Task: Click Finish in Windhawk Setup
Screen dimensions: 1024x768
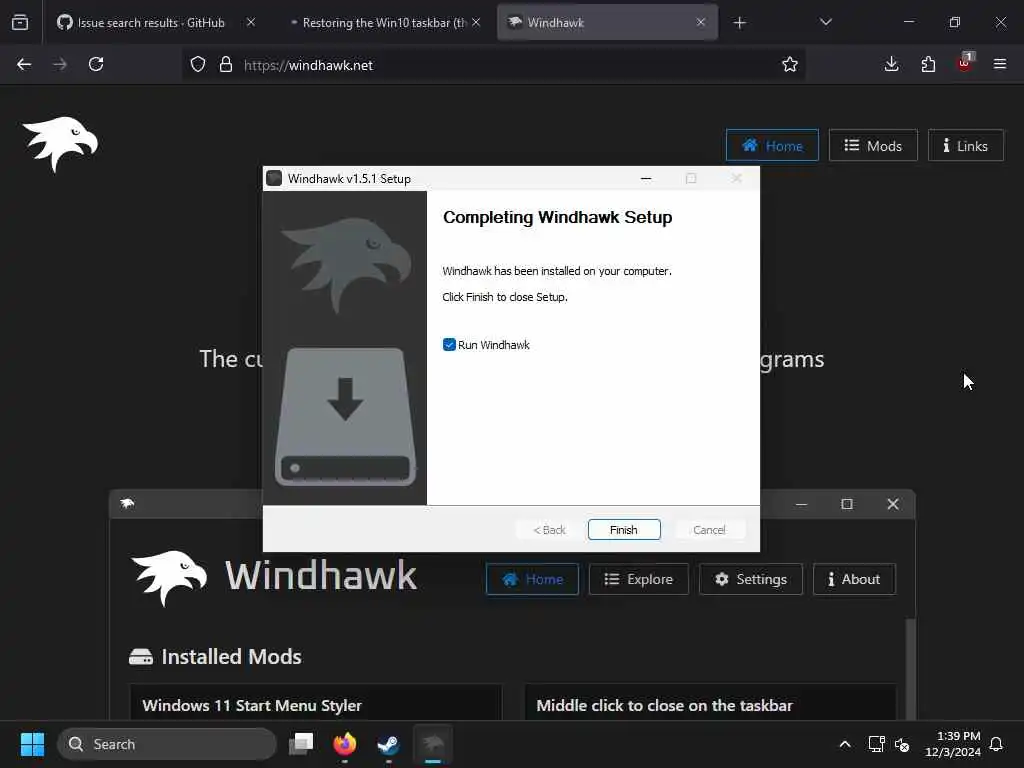Action: (x=624, y=530)
